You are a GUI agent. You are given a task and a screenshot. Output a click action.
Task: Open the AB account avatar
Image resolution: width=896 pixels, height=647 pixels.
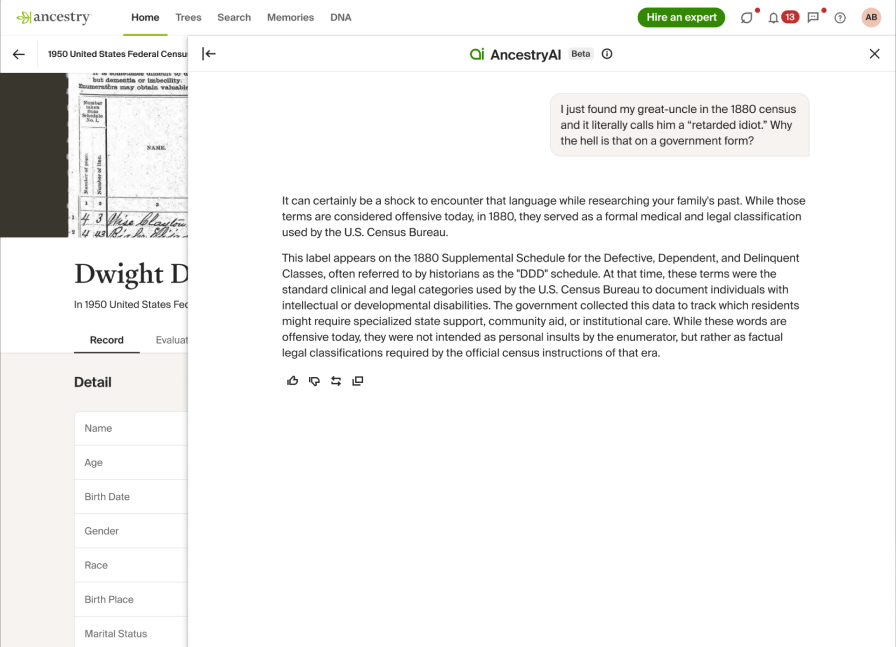click(x=871, y=17)
